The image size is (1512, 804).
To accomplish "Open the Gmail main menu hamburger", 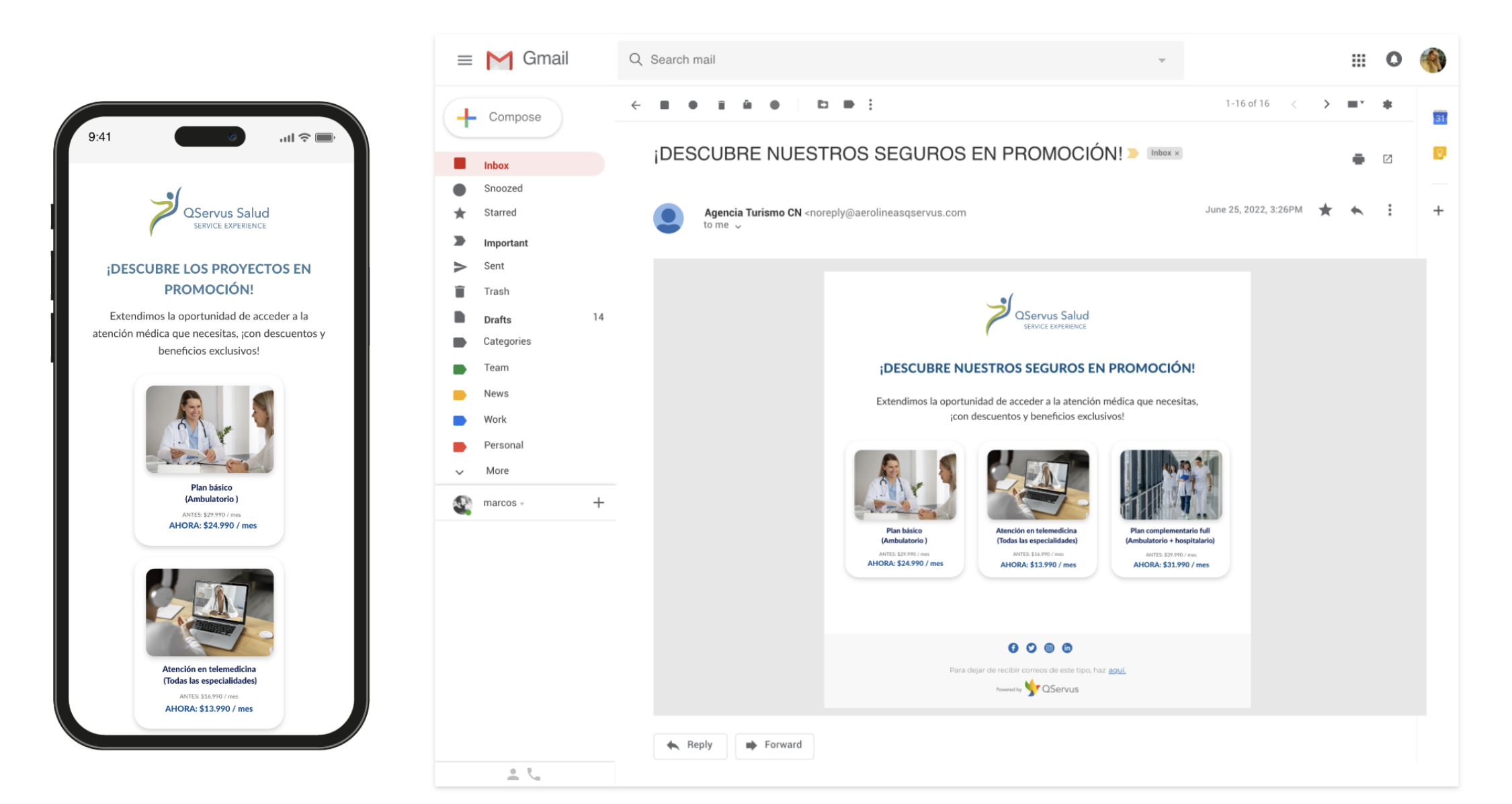I will click(x=464, y=60).
